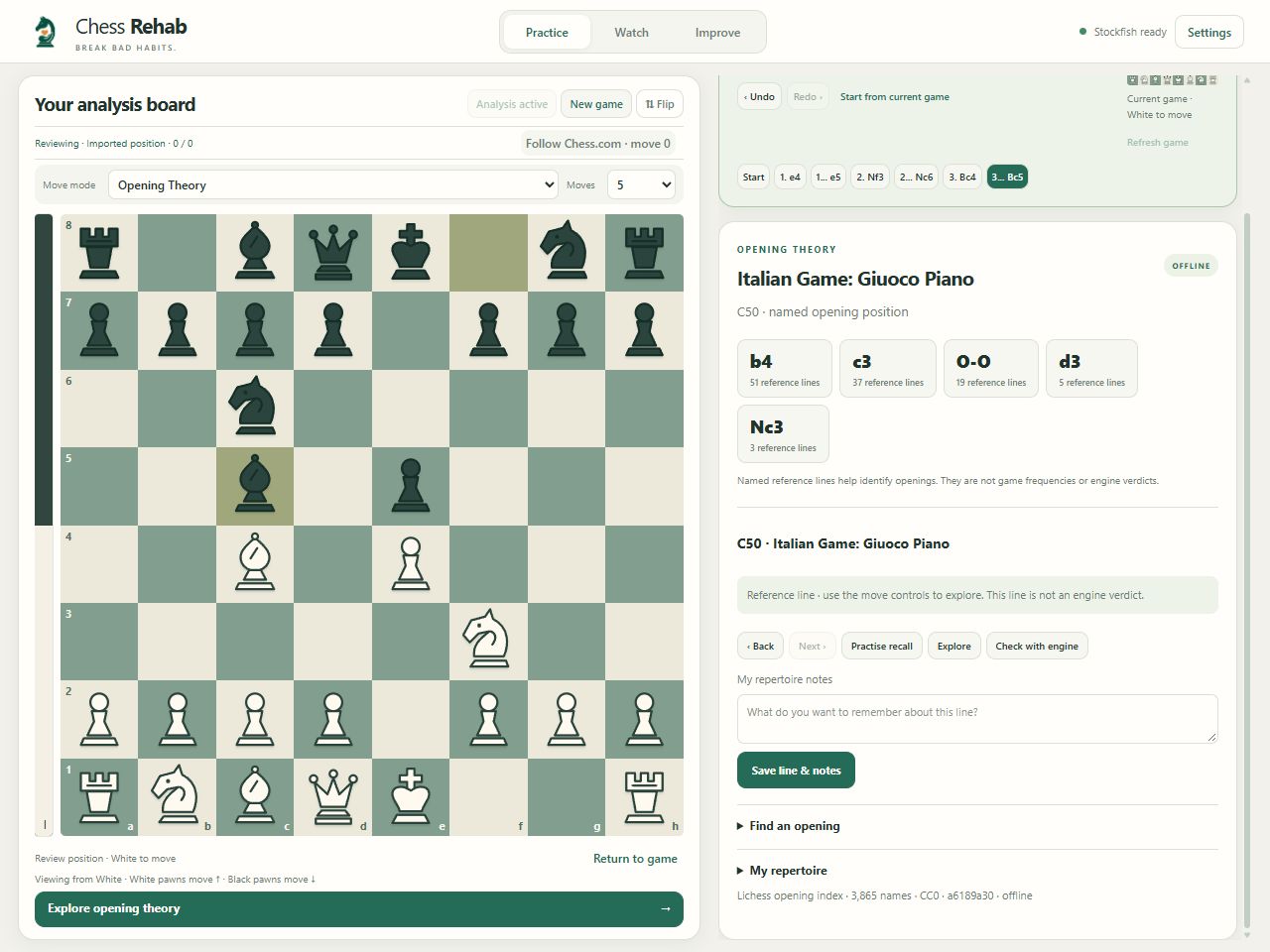This screenshot has height=952, width=1270.
Task: Select the white king on e1
Action: click(x=411, y=797)
